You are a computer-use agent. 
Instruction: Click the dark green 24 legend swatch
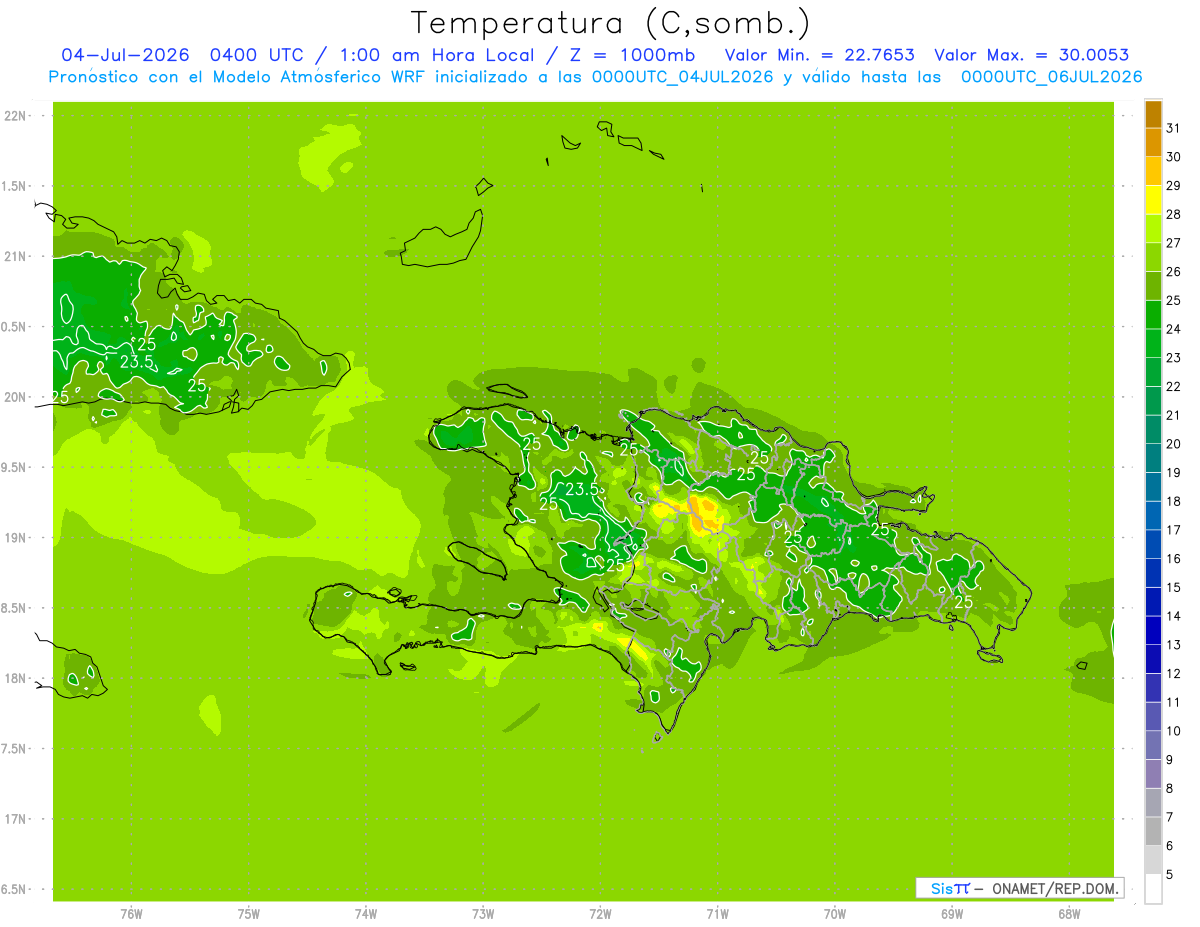[1153, 315]
